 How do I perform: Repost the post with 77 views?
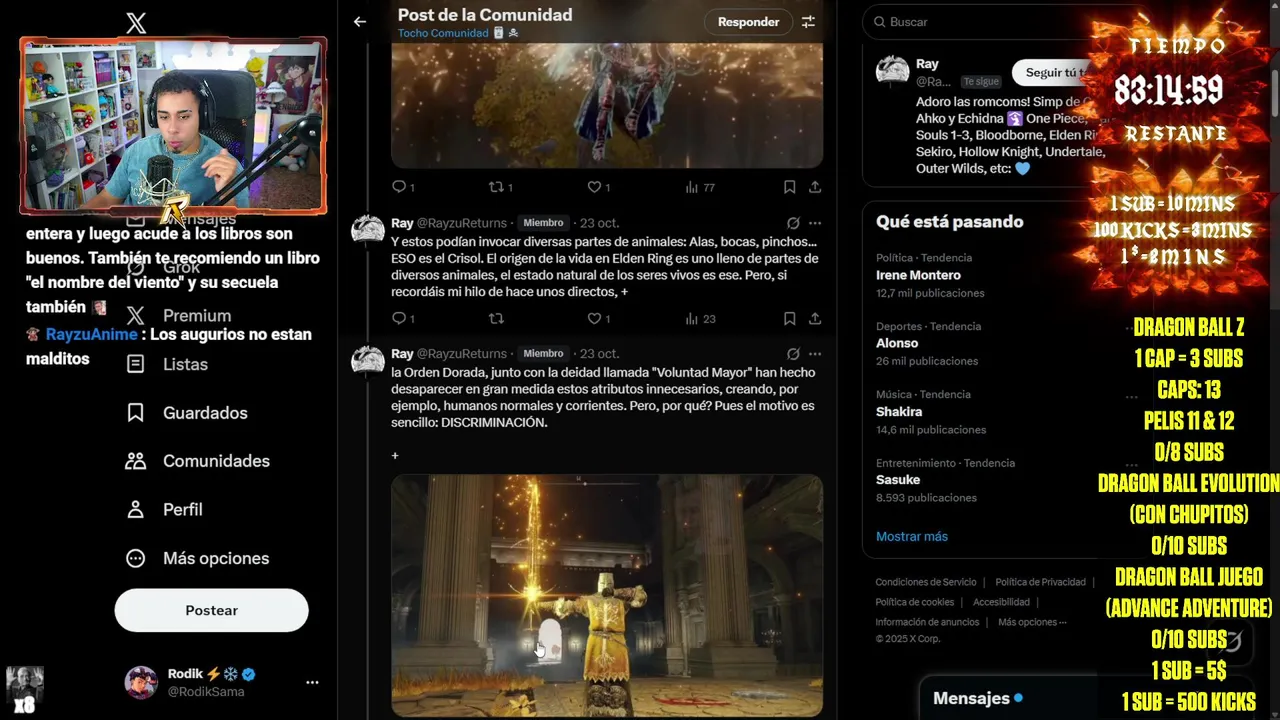[x=500, y=187]
